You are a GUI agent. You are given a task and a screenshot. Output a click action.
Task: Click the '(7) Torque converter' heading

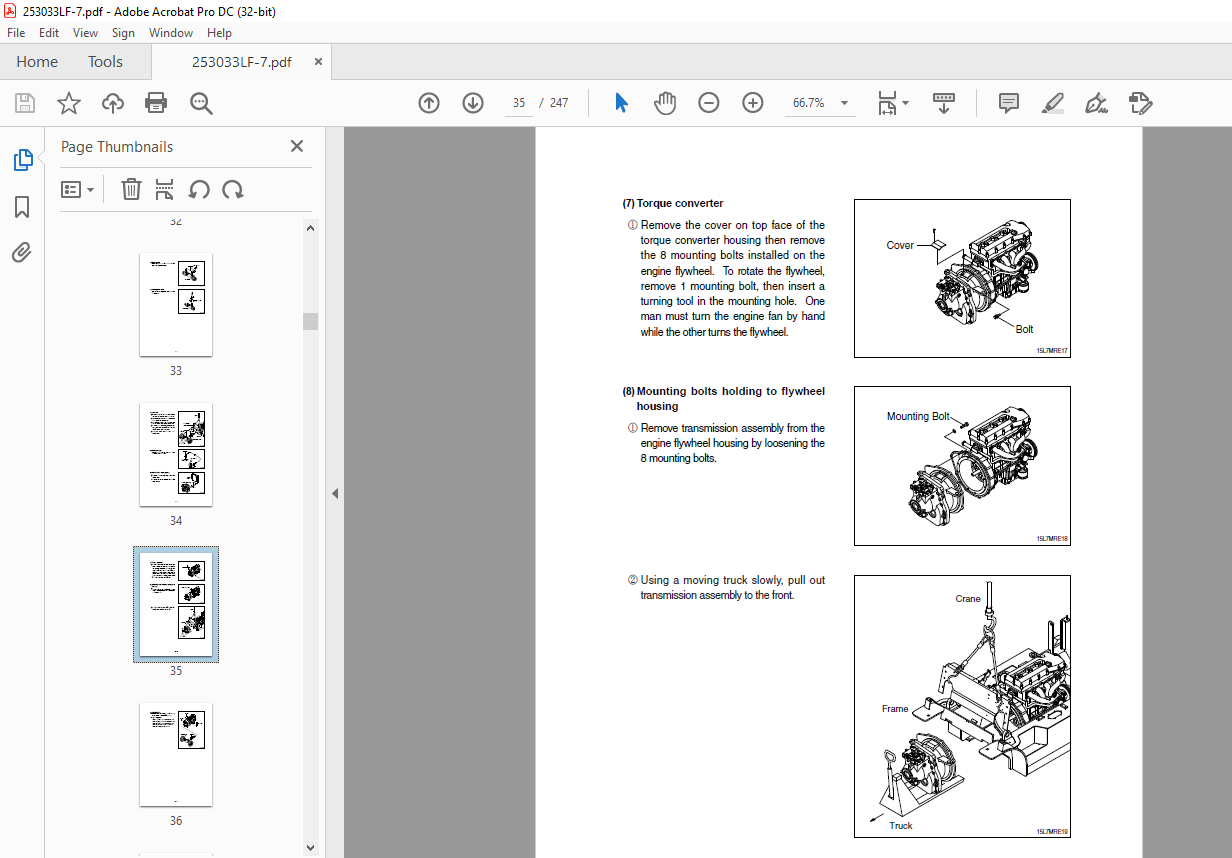[673, 203]
